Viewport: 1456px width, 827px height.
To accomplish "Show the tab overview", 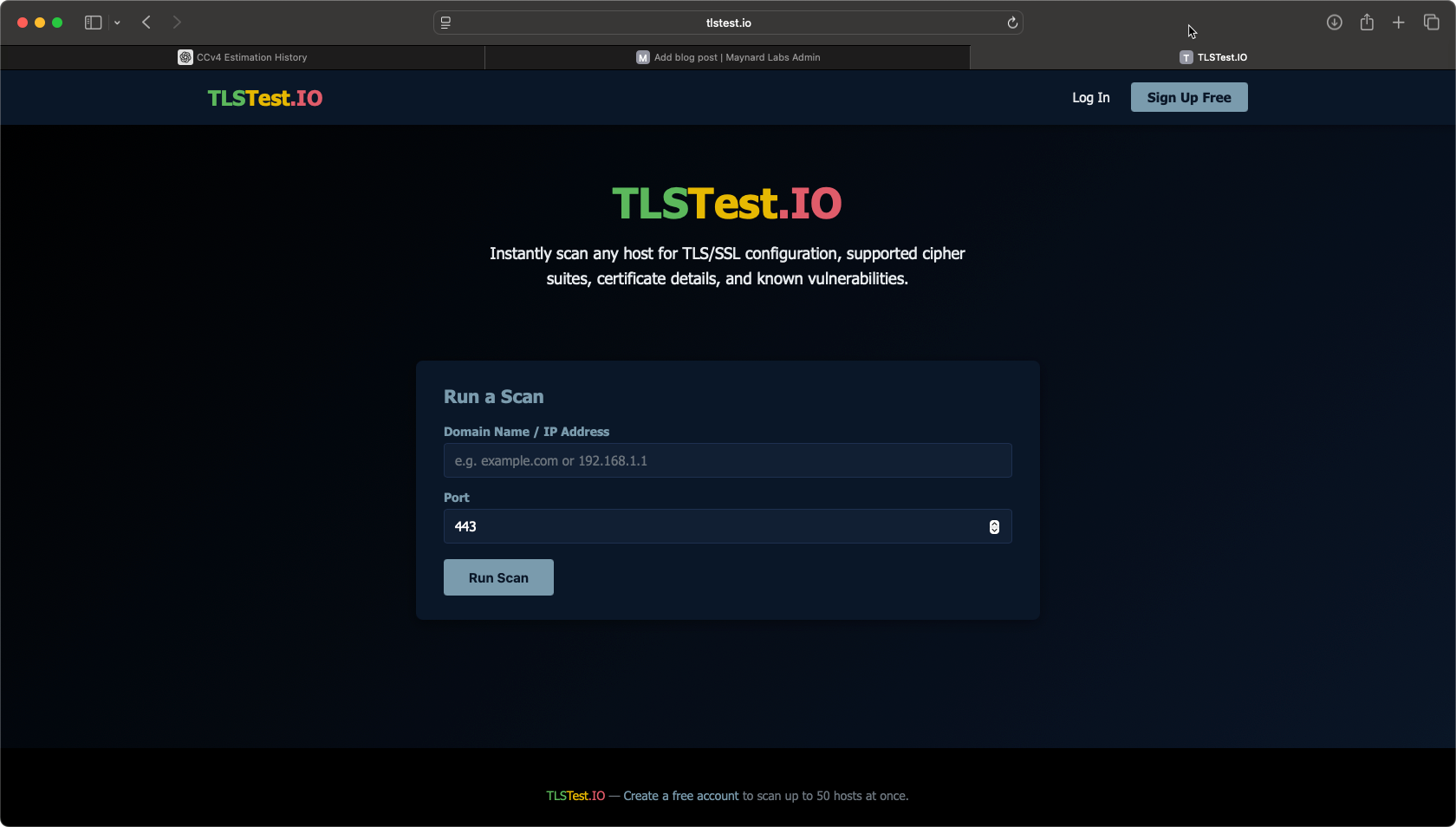I will click(1432, 23).
